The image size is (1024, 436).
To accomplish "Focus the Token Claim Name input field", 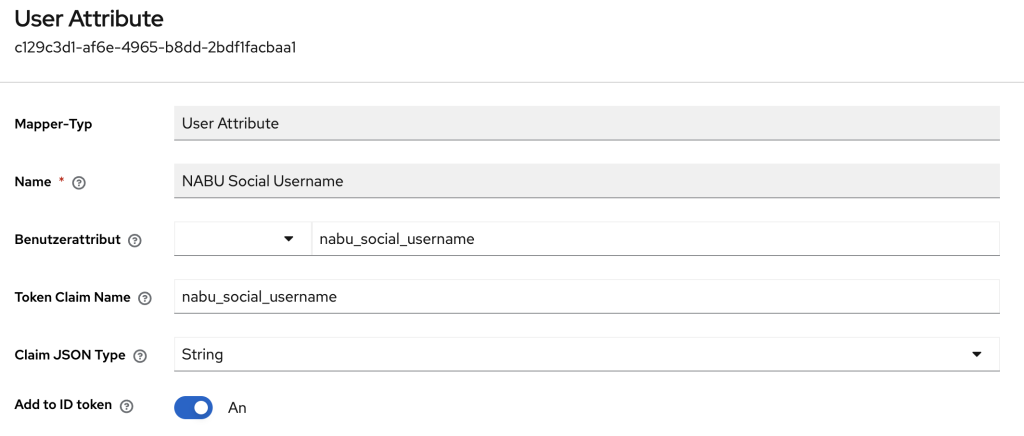I will pyautogui.click(x=586, y=296).
